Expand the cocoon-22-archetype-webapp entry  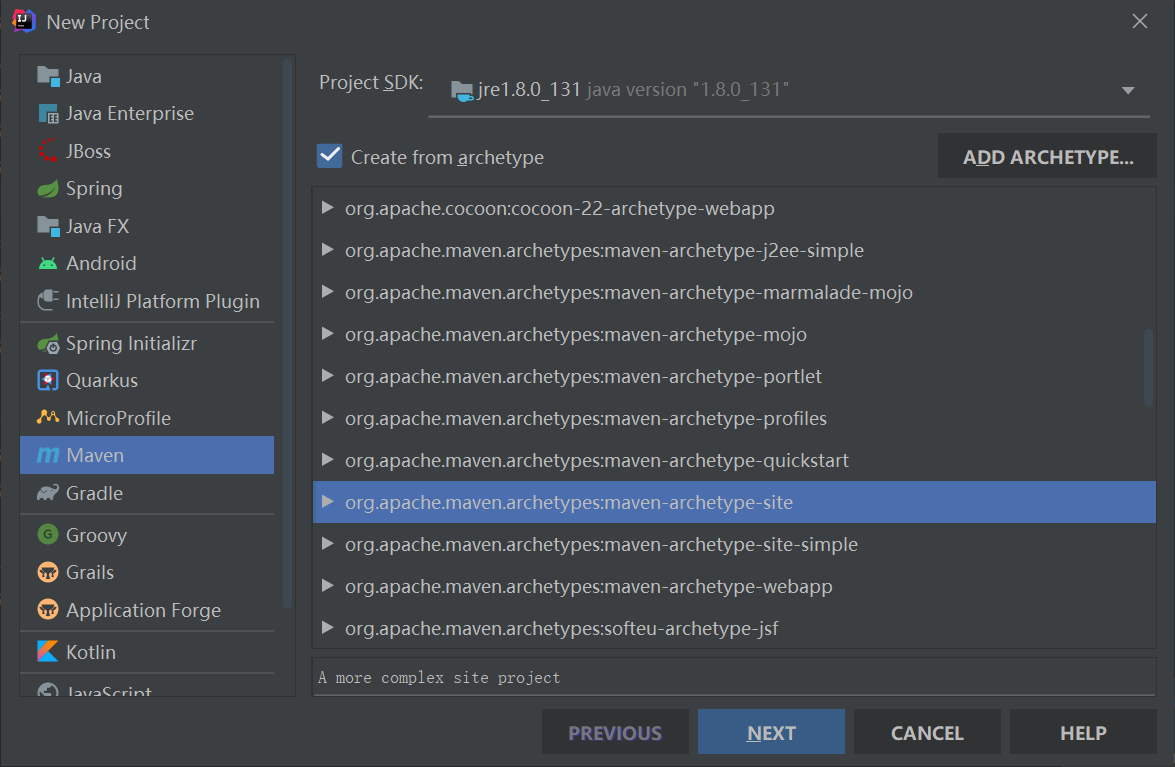pyautogui.click(x=327, y=207)
